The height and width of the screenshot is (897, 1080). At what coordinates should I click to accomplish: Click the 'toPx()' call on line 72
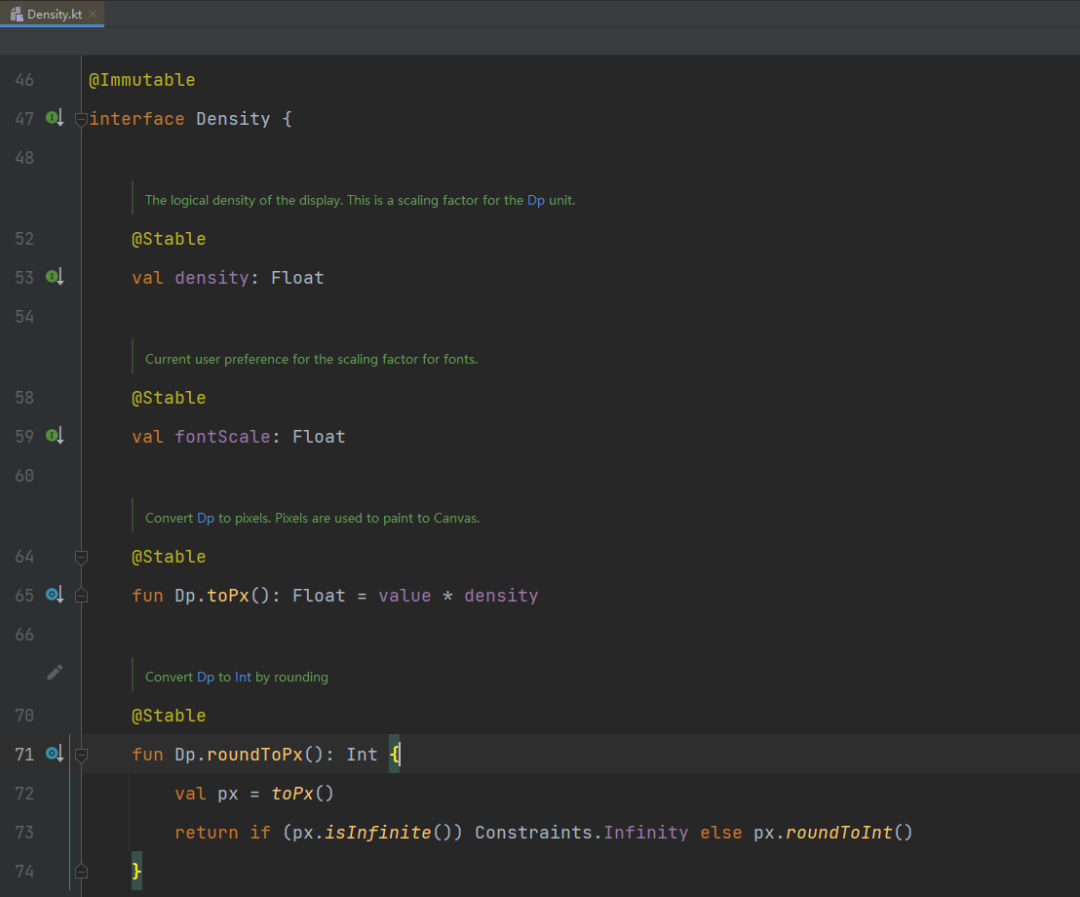point(302,794)
